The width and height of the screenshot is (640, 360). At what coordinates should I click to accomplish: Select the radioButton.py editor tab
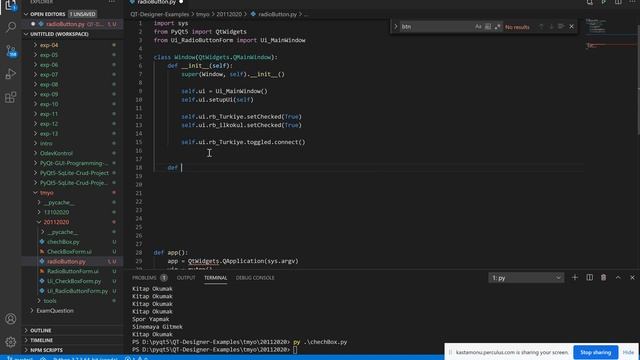[156, 2]
